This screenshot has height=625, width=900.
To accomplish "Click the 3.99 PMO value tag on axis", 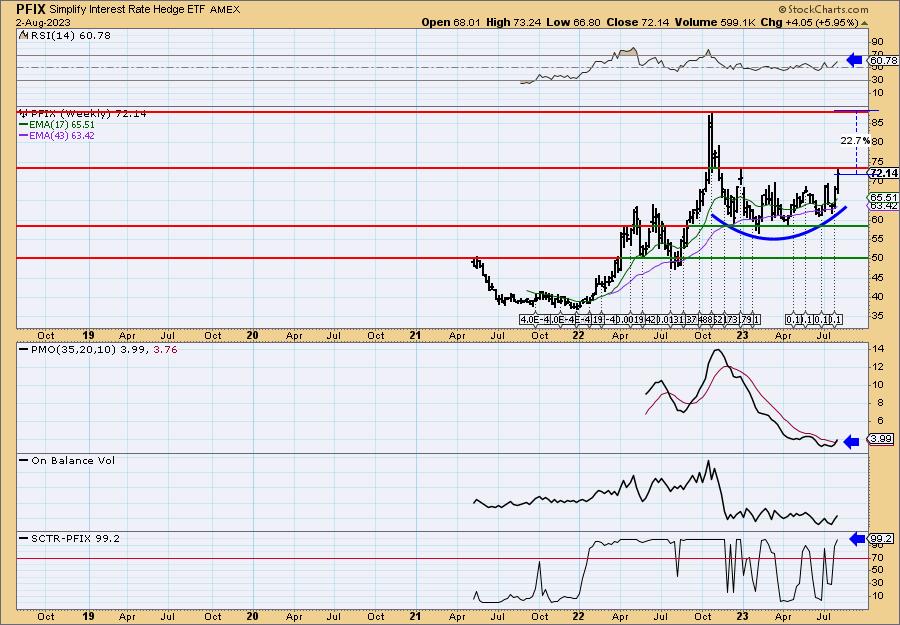I will pos(882,439).
